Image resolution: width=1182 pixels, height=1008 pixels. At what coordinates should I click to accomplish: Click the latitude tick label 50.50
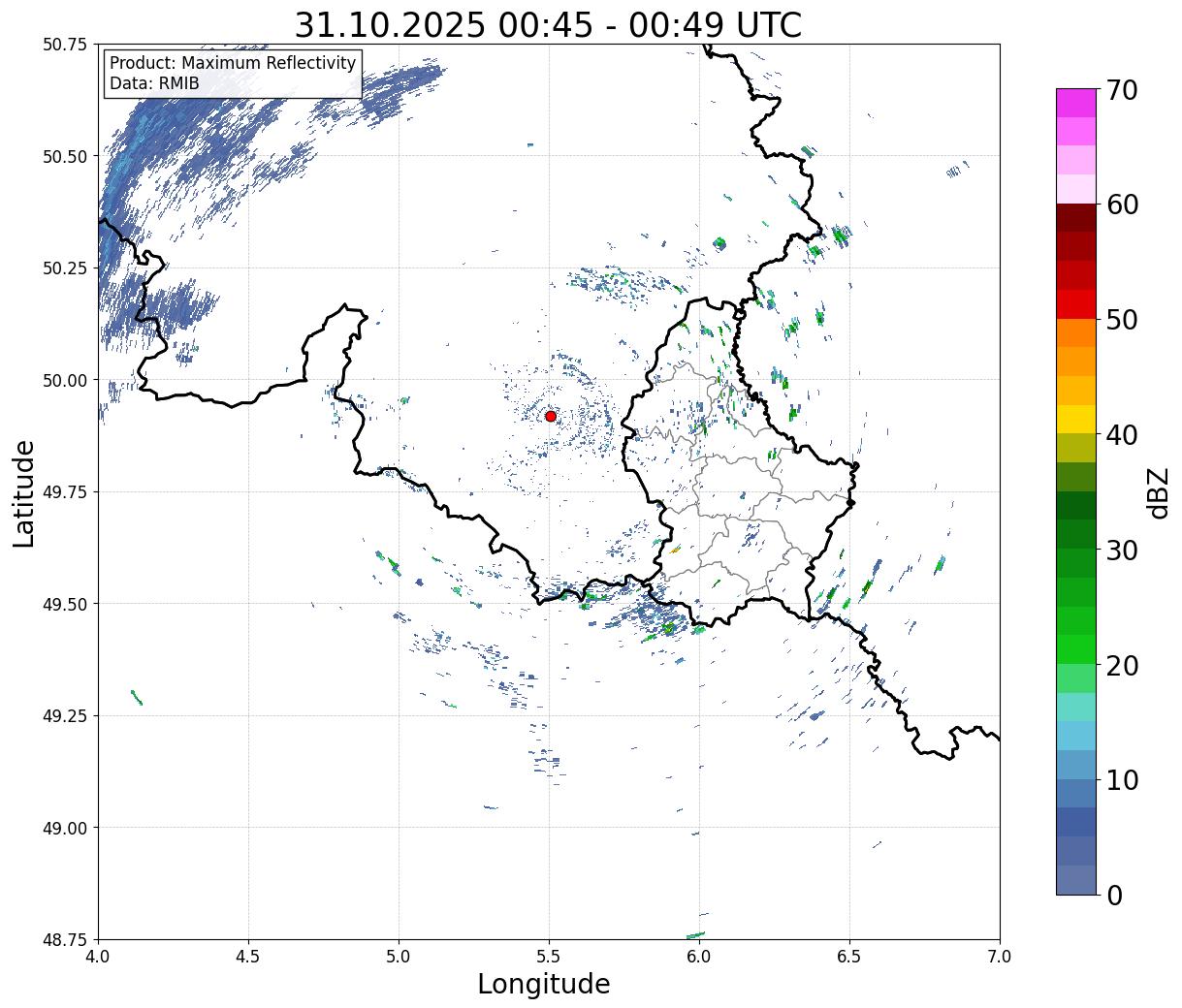[65, 156]
